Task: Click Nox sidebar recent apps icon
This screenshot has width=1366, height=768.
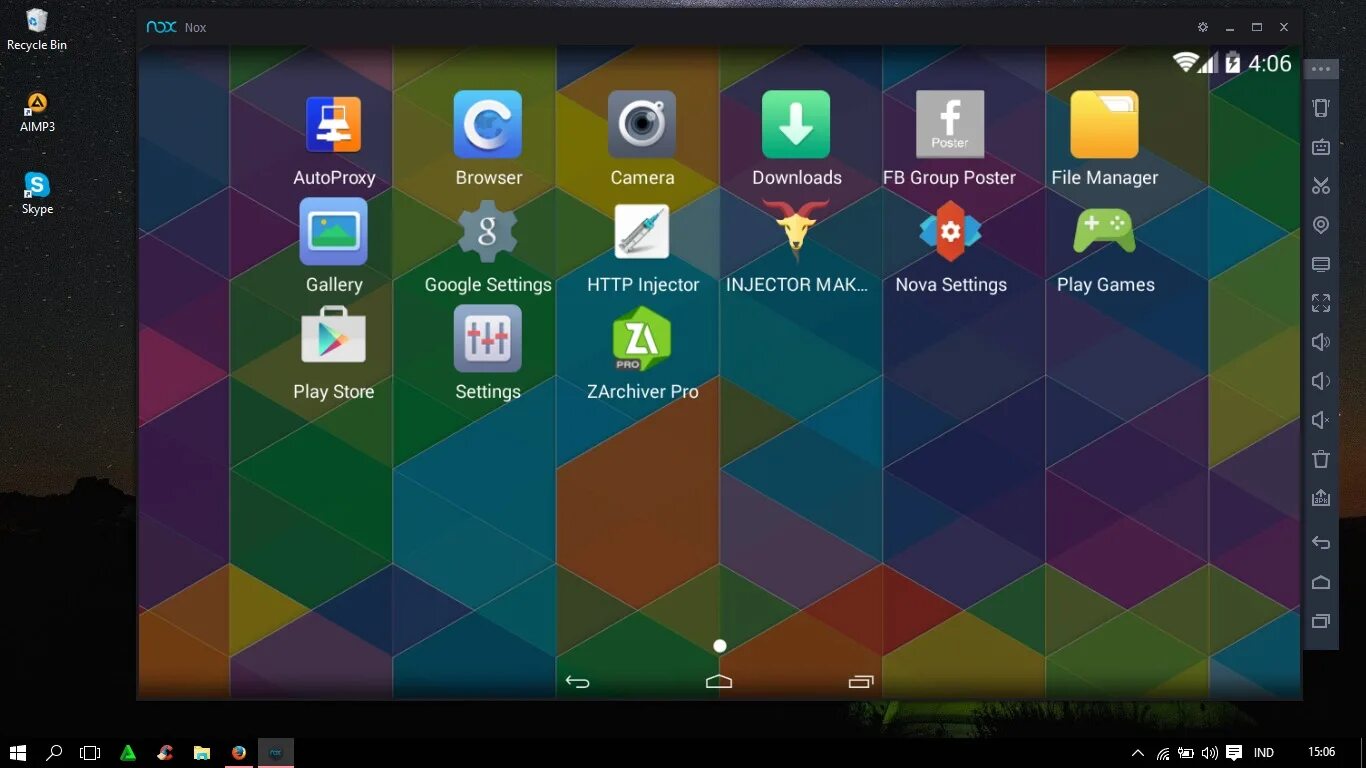Action: (x=1321, y=621)
